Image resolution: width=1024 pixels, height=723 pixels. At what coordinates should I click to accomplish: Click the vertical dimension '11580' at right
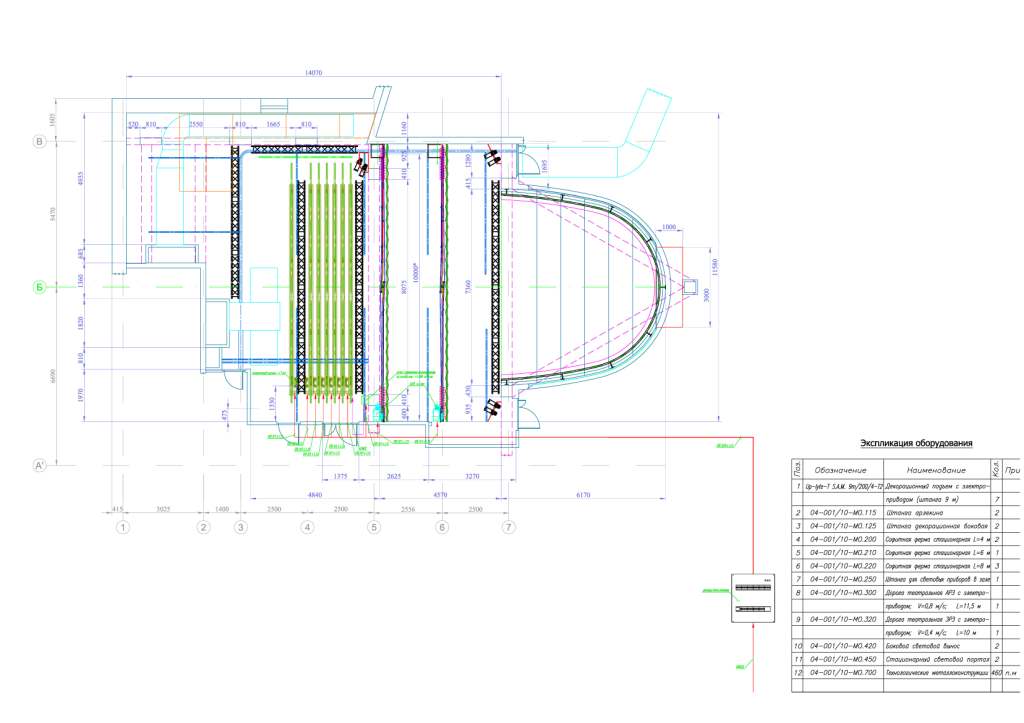(x=715, y=266)
